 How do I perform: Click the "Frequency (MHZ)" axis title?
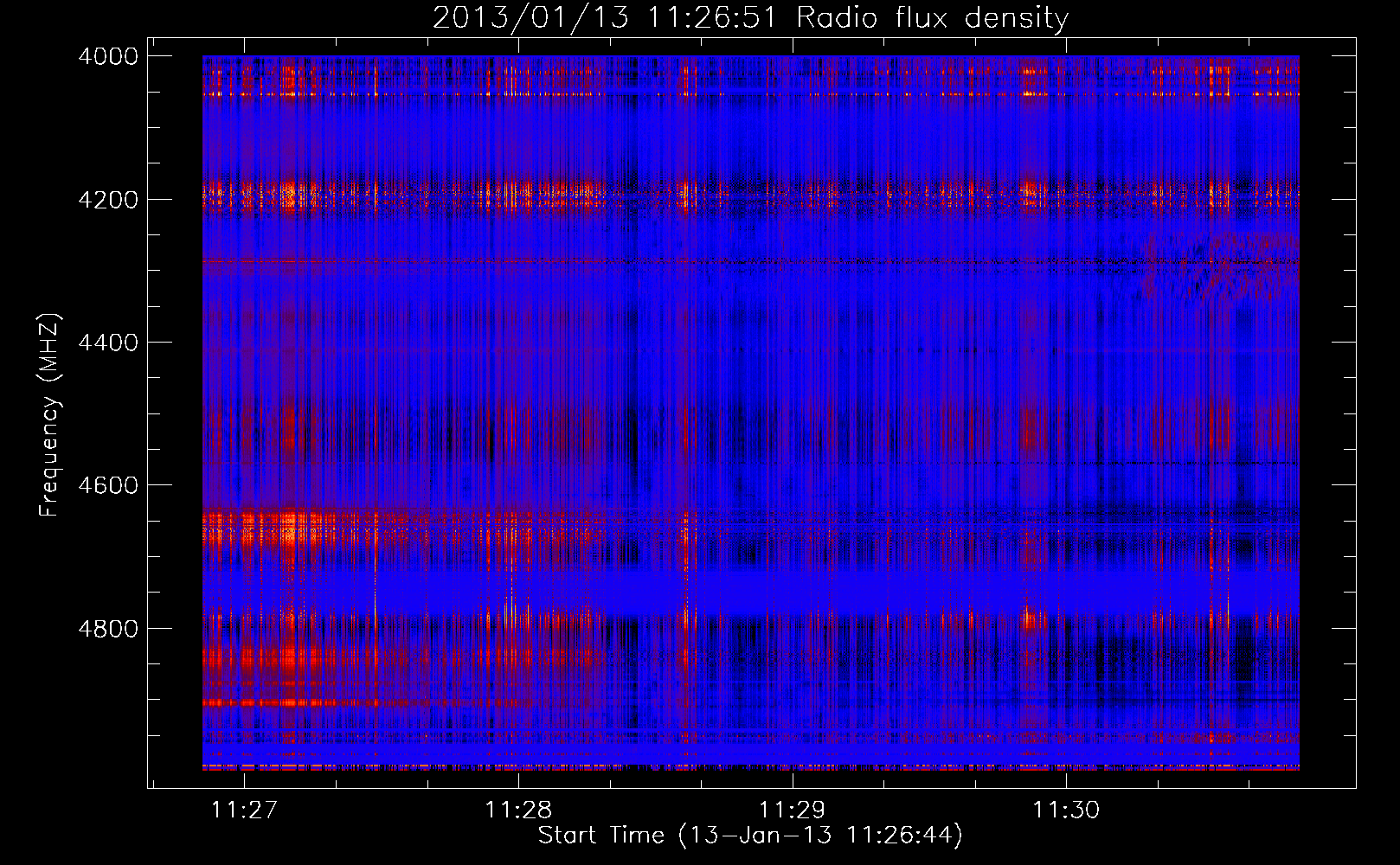click(x=50, y=414)
